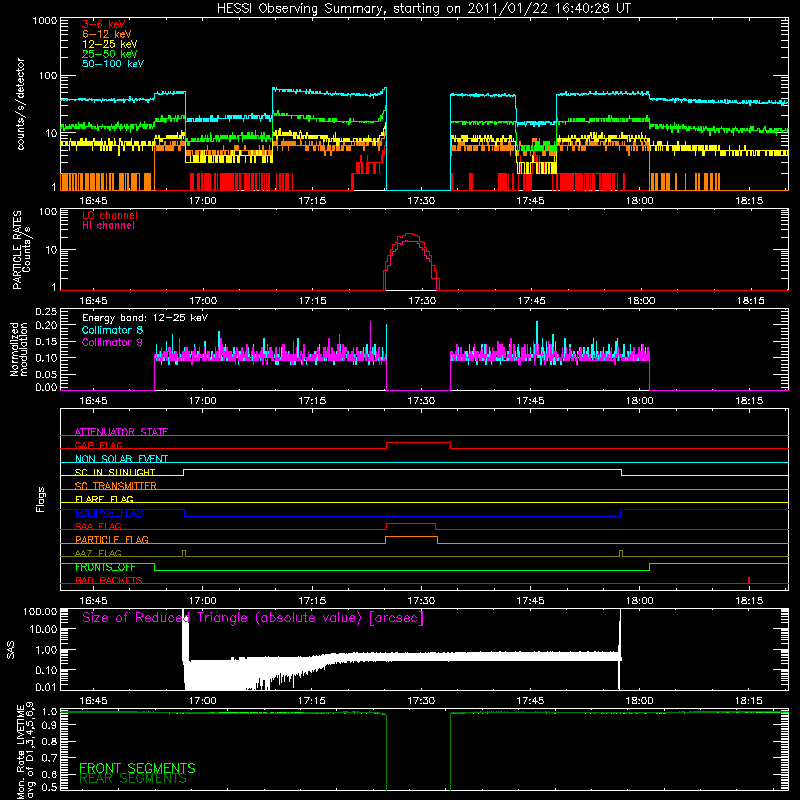Click the FRONTS OFF flag label
This screenshot has height=800, width=800.
tap(105, 567)
